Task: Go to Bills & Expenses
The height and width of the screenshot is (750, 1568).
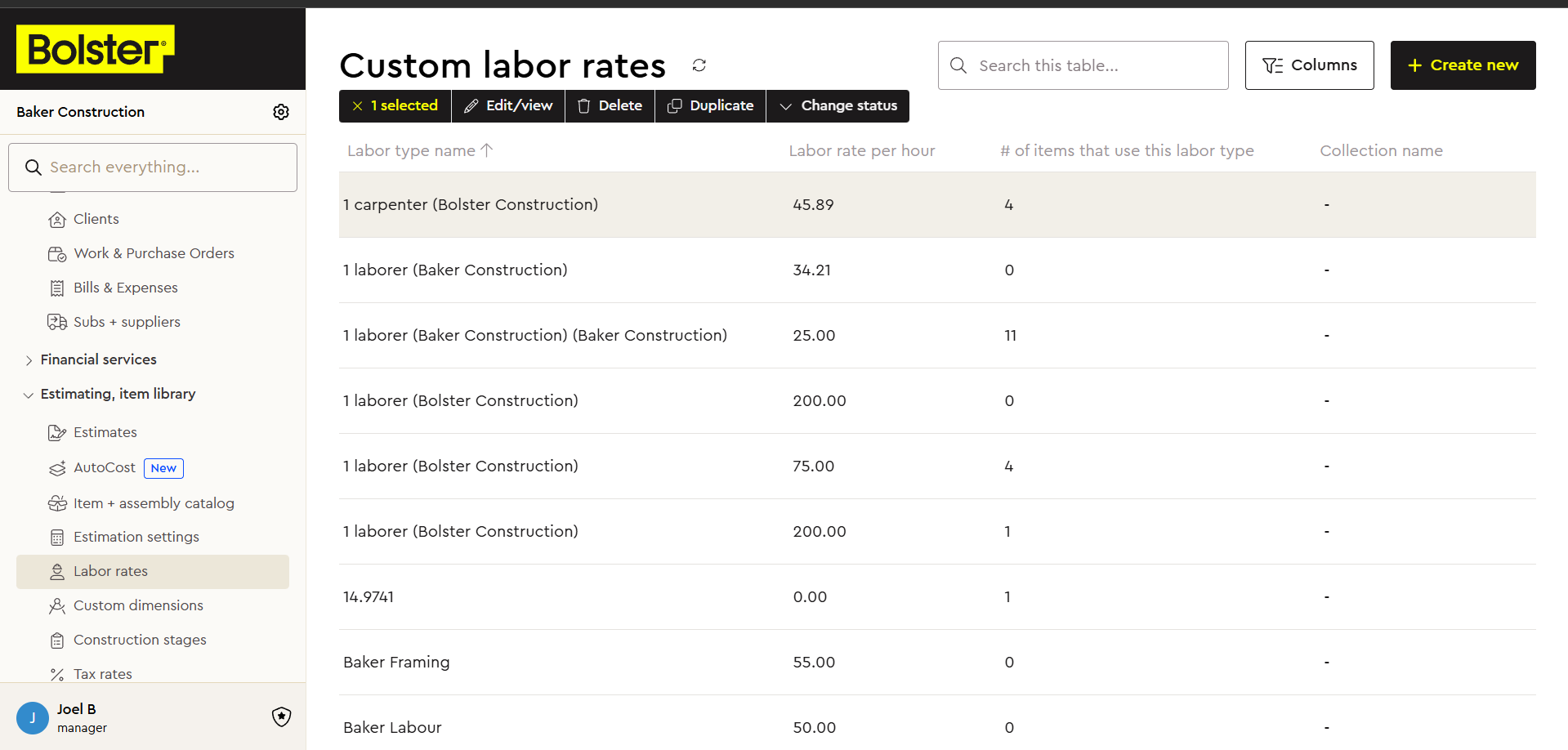Action: pos(125,288)
